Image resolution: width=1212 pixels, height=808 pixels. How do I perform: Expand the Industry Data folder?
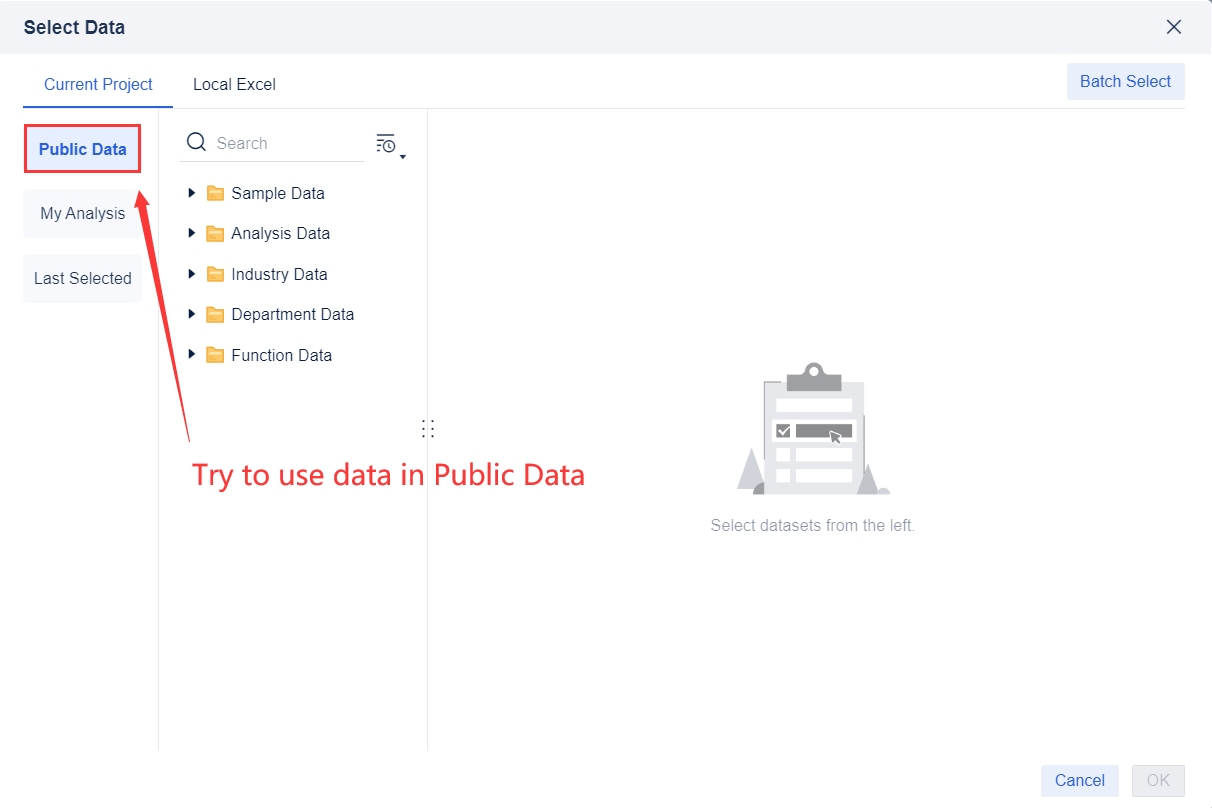tap(192, 273)
